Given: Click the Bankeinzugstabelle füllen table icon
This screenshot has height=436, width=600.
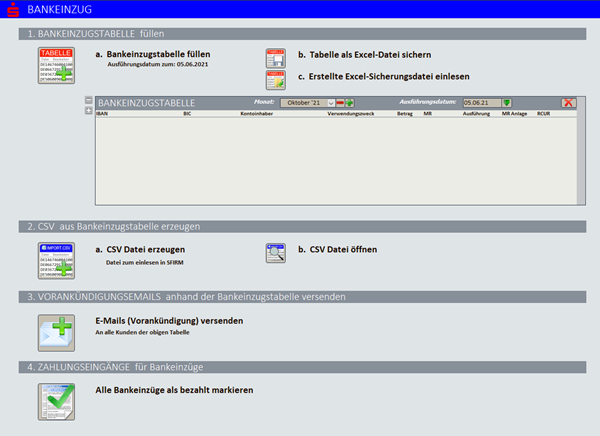Looking at the screenshot, I should (57, 64).
